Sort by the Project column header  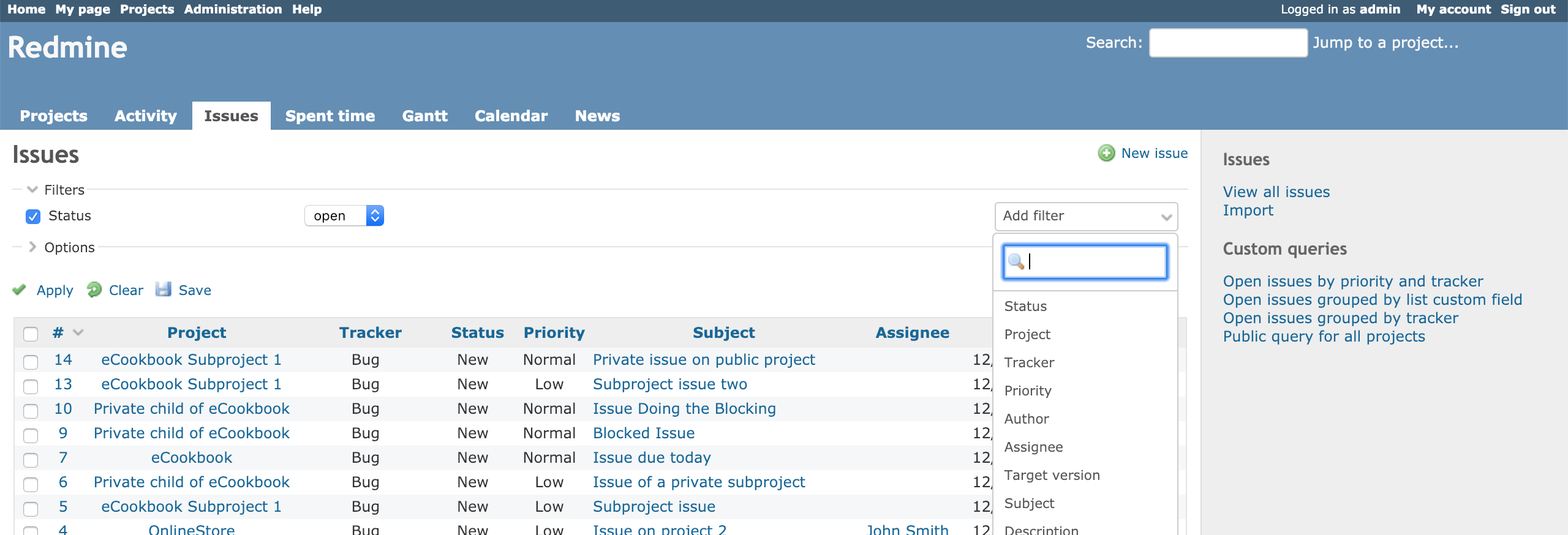coord(197,332)
